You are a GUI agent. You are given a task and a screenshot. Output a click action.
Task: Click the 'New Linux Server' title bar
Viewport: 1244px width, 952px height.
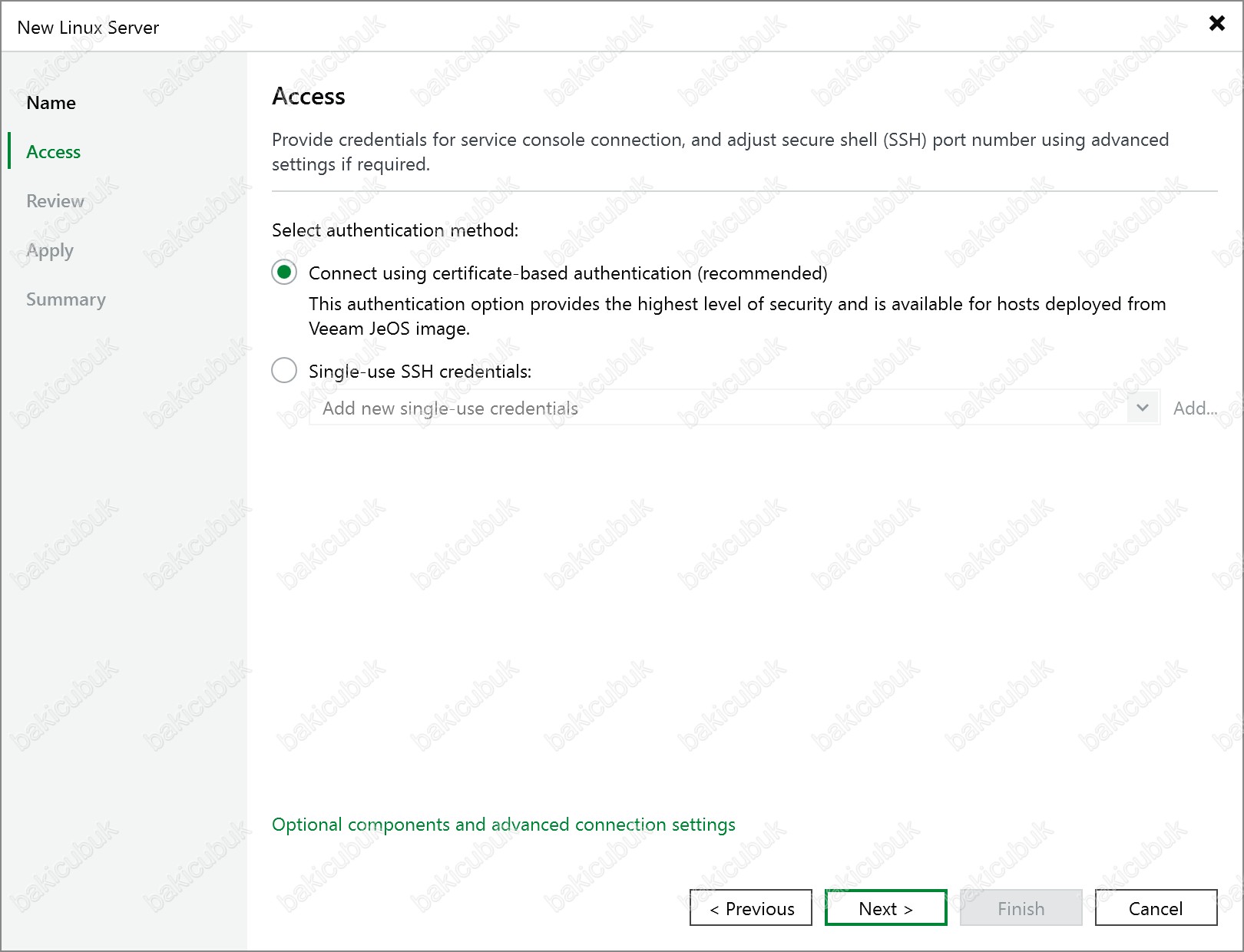(x=88, y=28)
